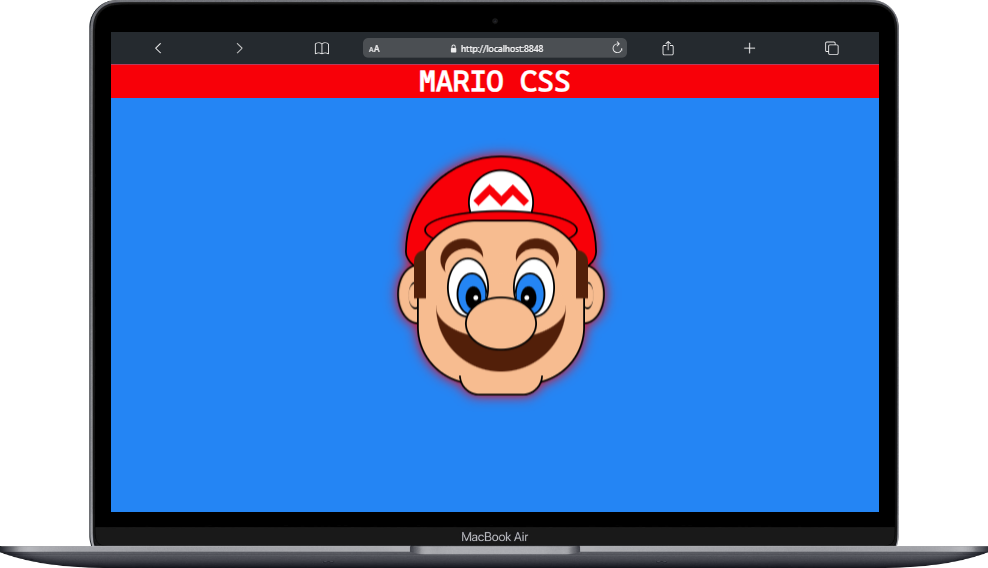Show all tabs overview icon

[832, 48]
